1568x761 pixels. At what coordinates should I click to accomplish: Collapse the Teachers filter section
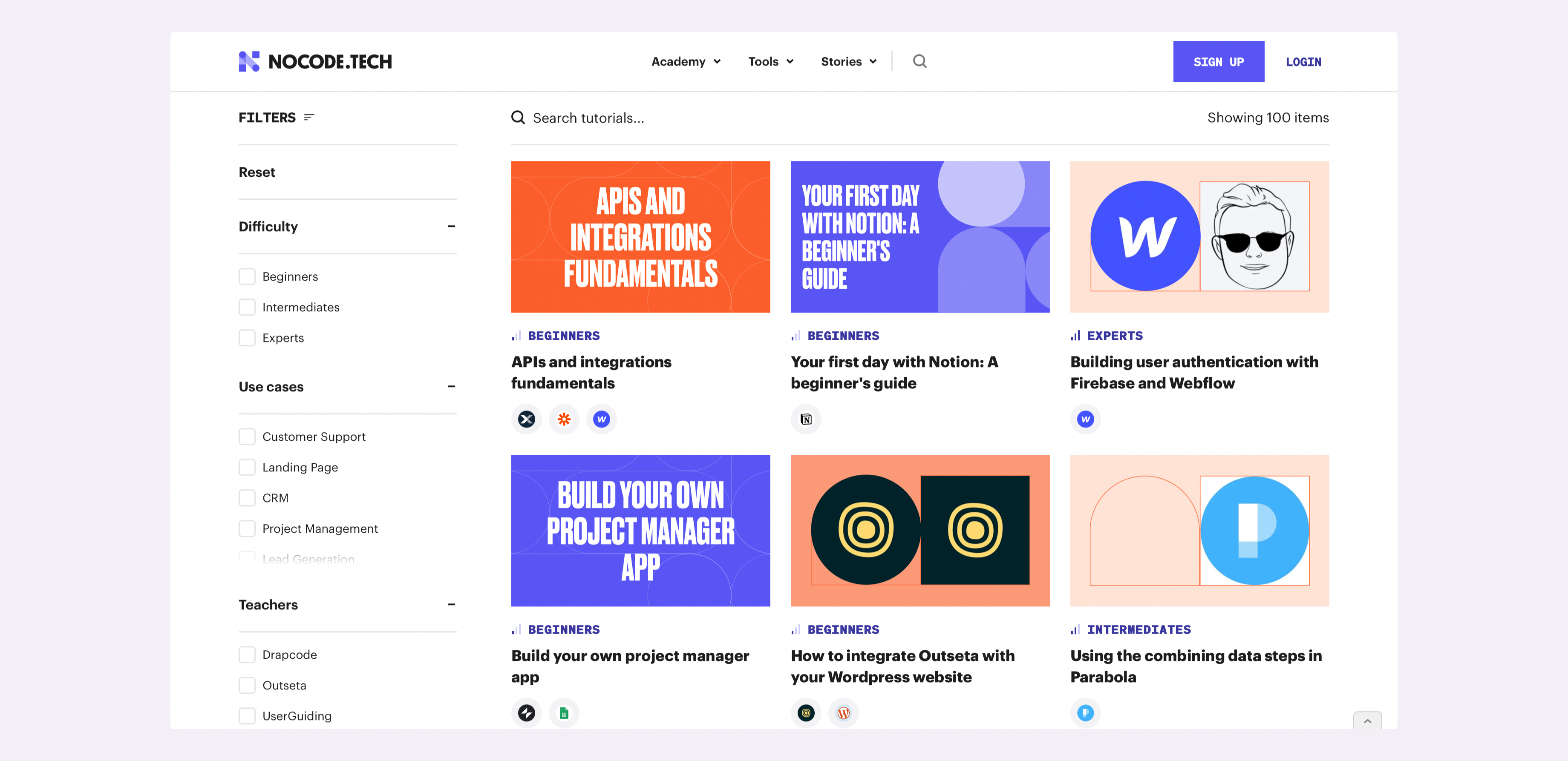[451, 605]
